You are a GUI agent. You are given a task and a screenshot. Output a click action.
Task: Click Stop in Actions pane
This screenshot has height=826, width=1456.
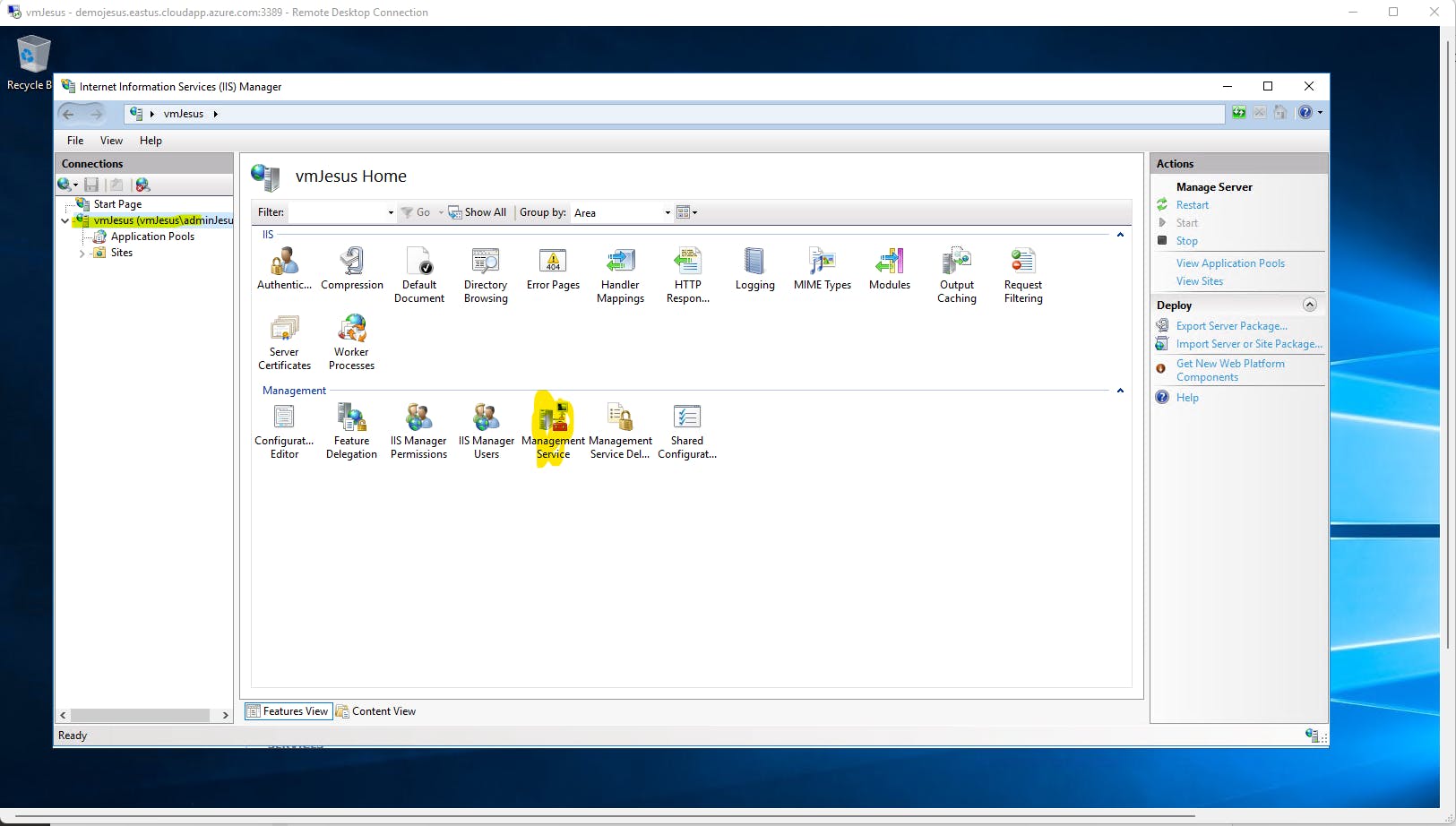(x=1186, y=241)
